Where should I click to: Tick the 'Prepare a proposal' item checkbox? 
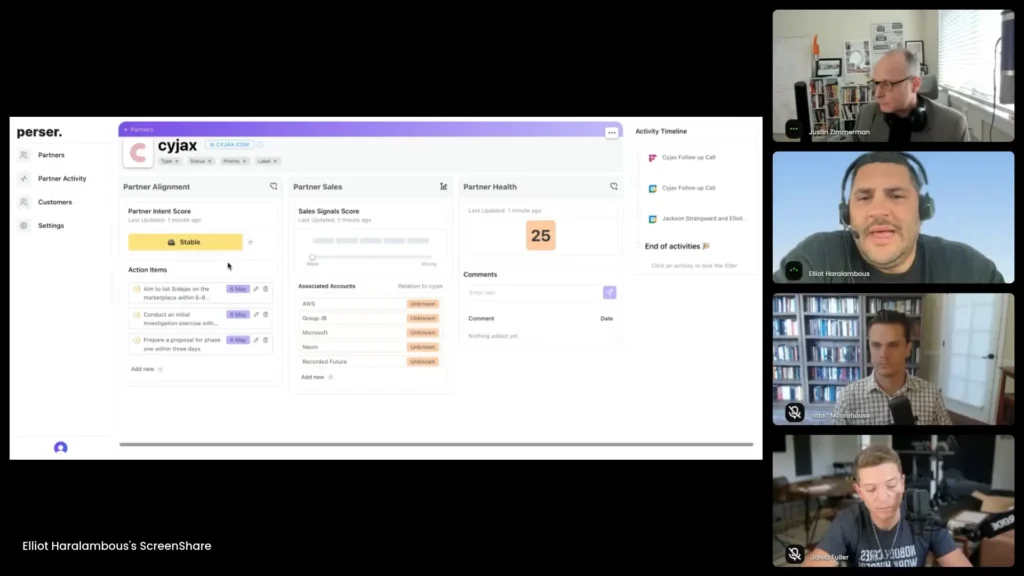(136, 340)
